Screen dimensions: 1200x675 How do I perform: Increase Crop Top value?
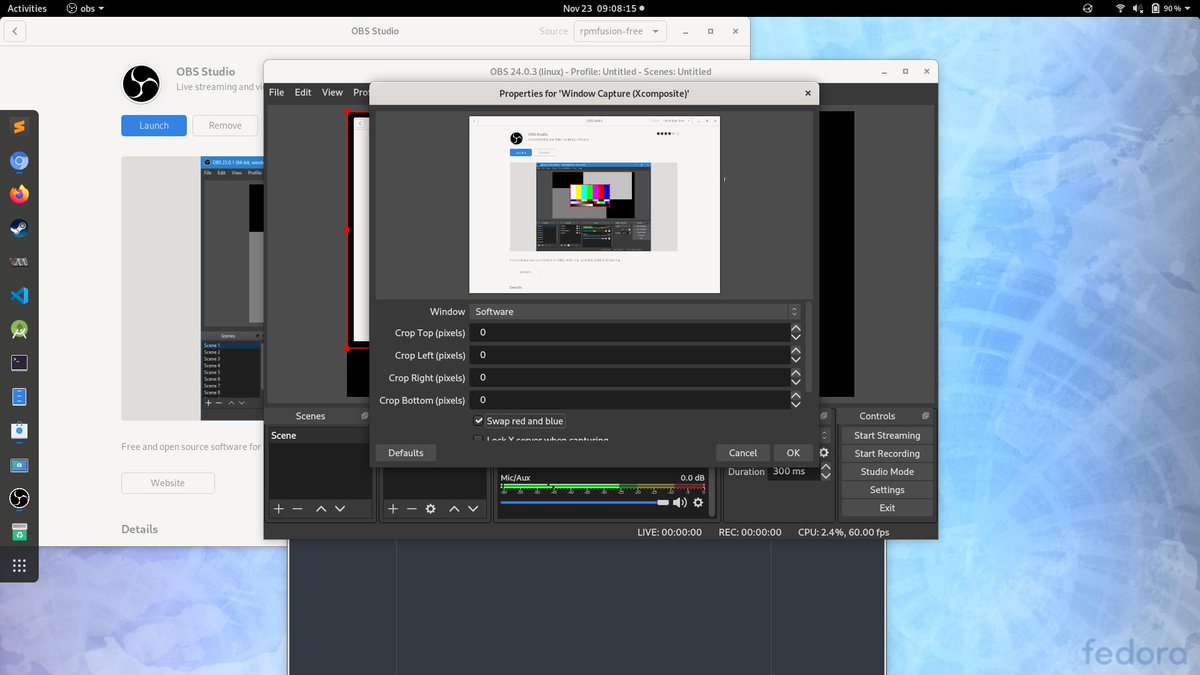(x=796, y=328)
